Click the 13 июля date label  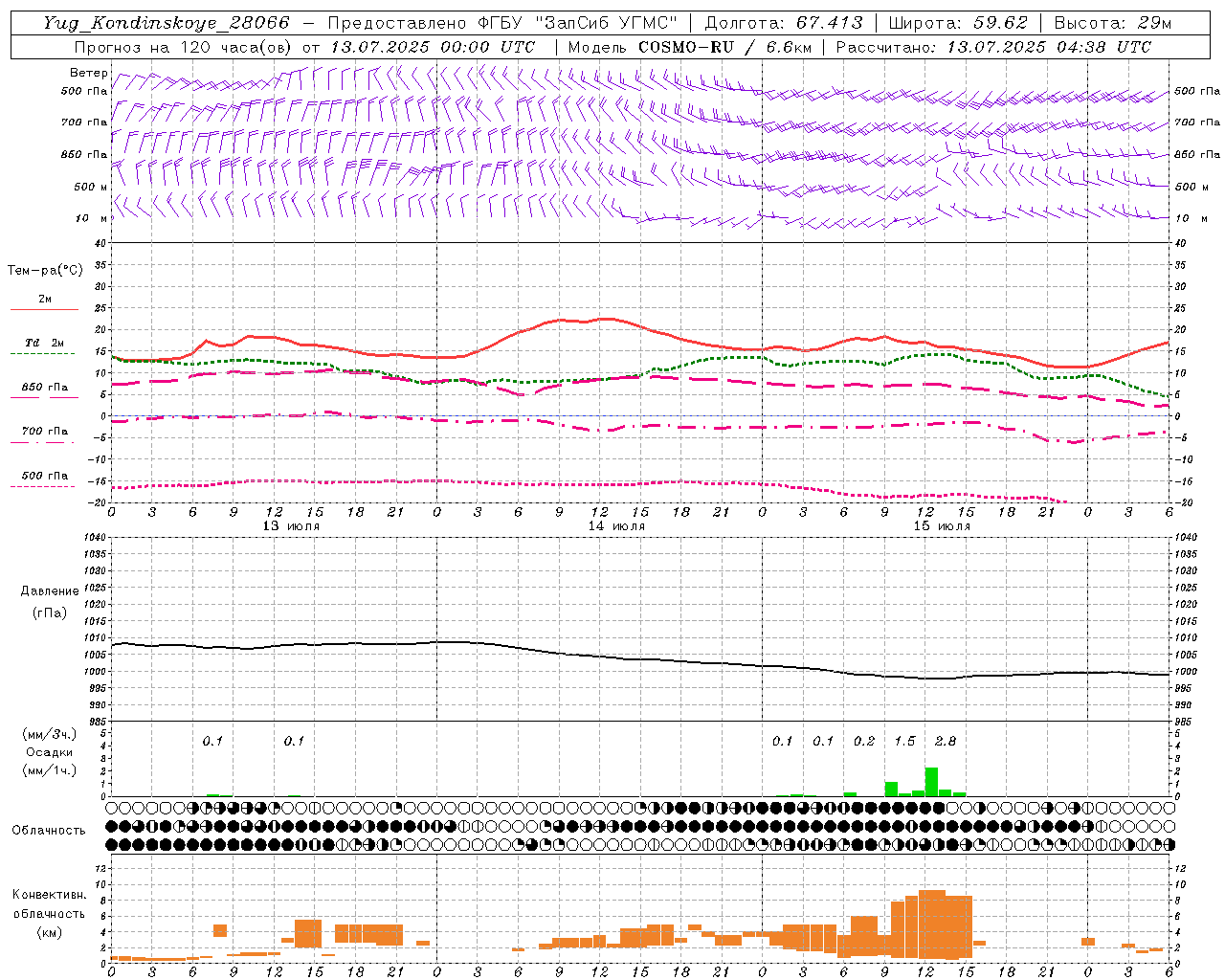click(291, 525)
